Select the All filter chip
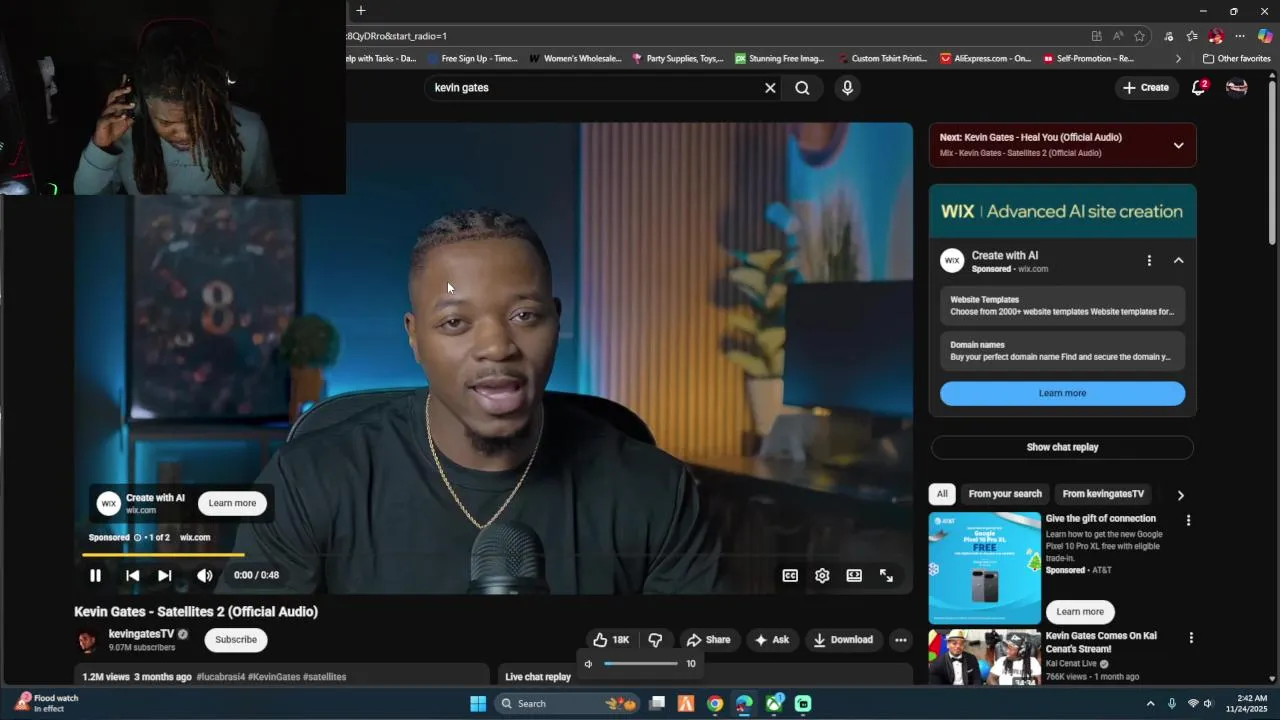This screenshot has height=720, width=1280. 942,494
